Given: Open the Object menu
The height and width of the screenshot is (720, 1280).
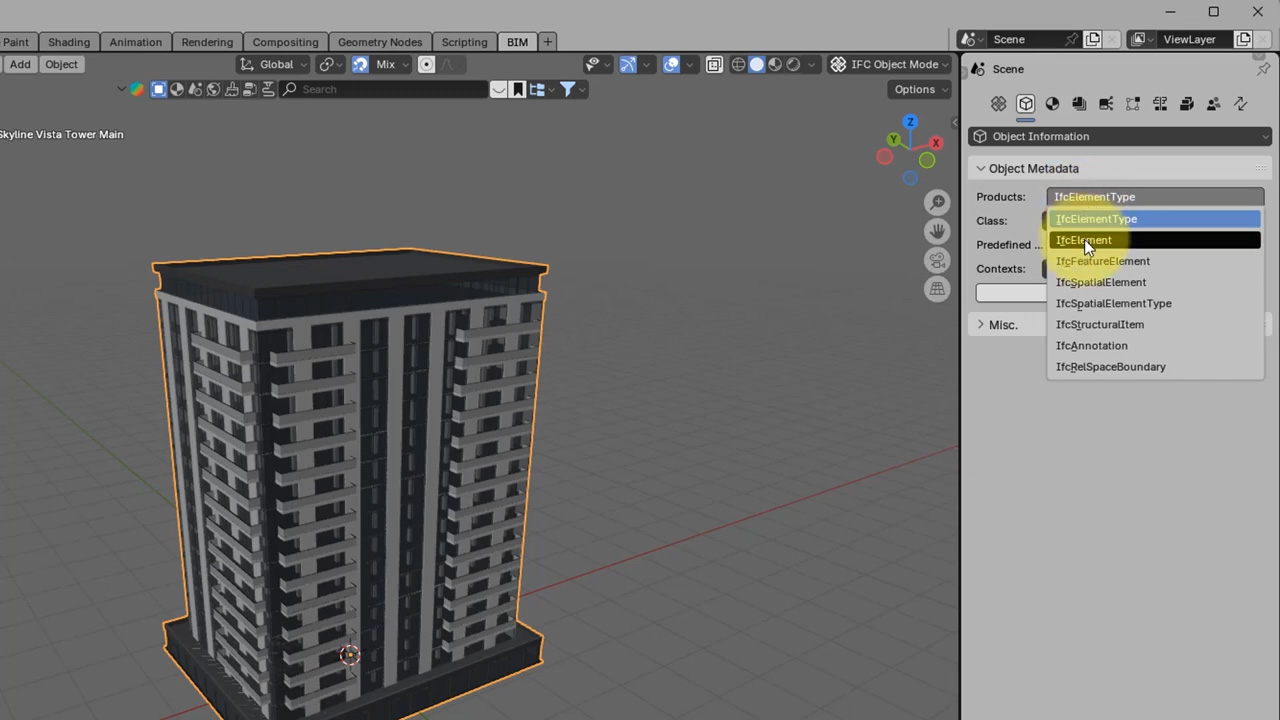Looking at the screenshot, I should (x=61, y=64).
